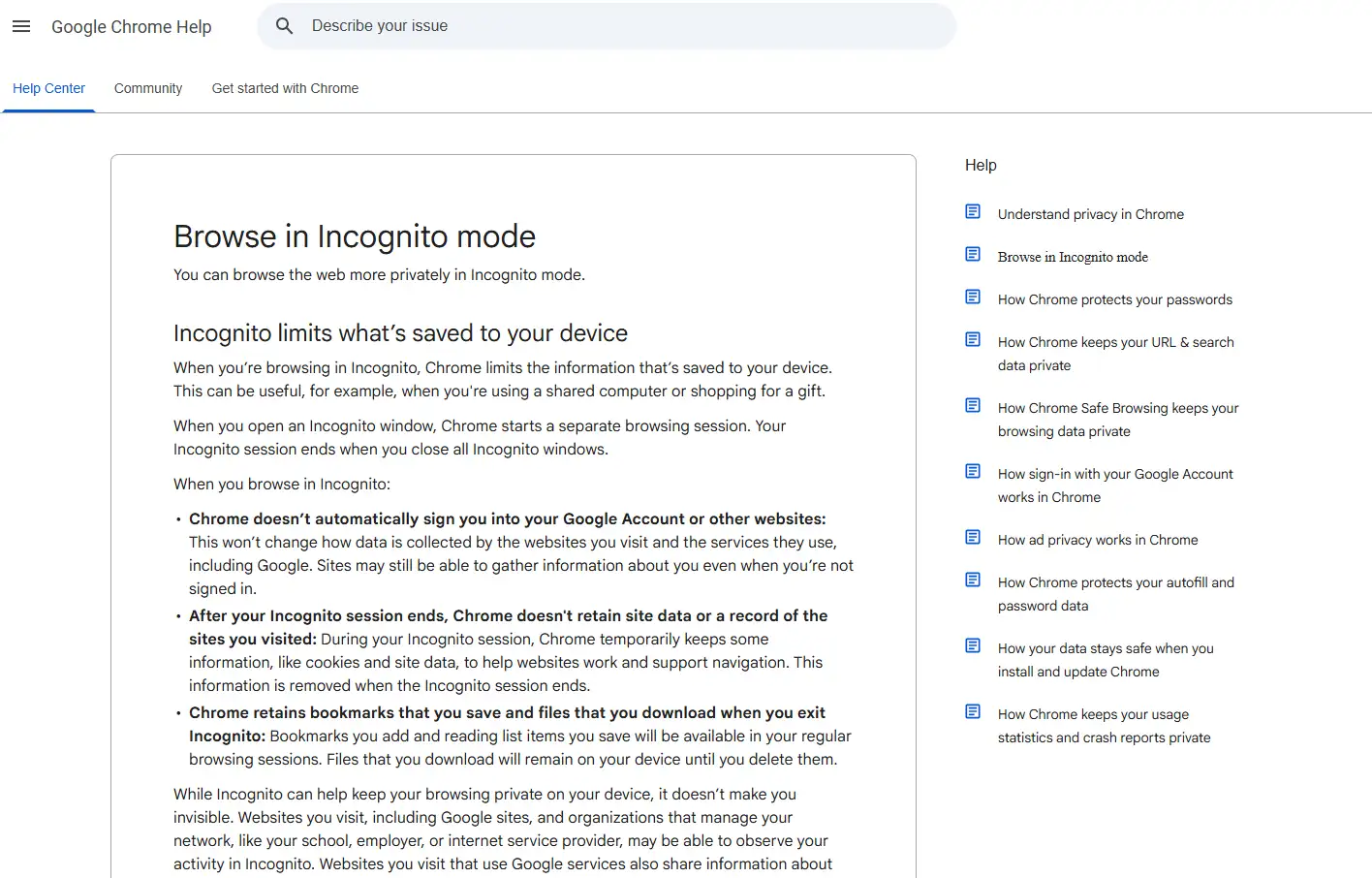Click article icon beside install and update Chrome
Screen dimensions: 1372x878
coord(973,645)
